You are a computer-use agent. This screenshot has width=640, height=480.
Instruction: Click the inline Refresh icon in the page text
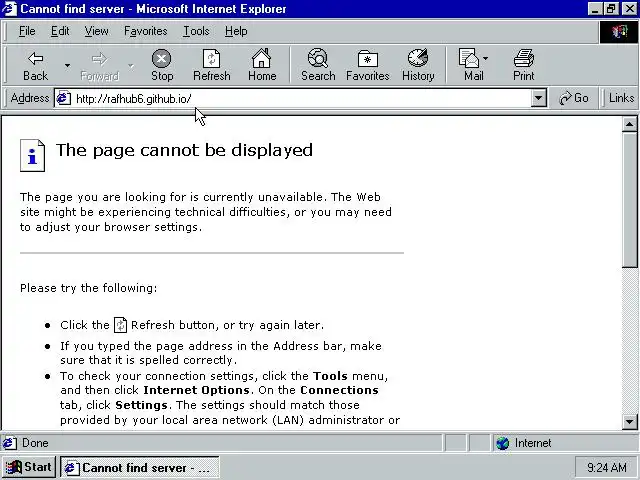pos(120,325)
